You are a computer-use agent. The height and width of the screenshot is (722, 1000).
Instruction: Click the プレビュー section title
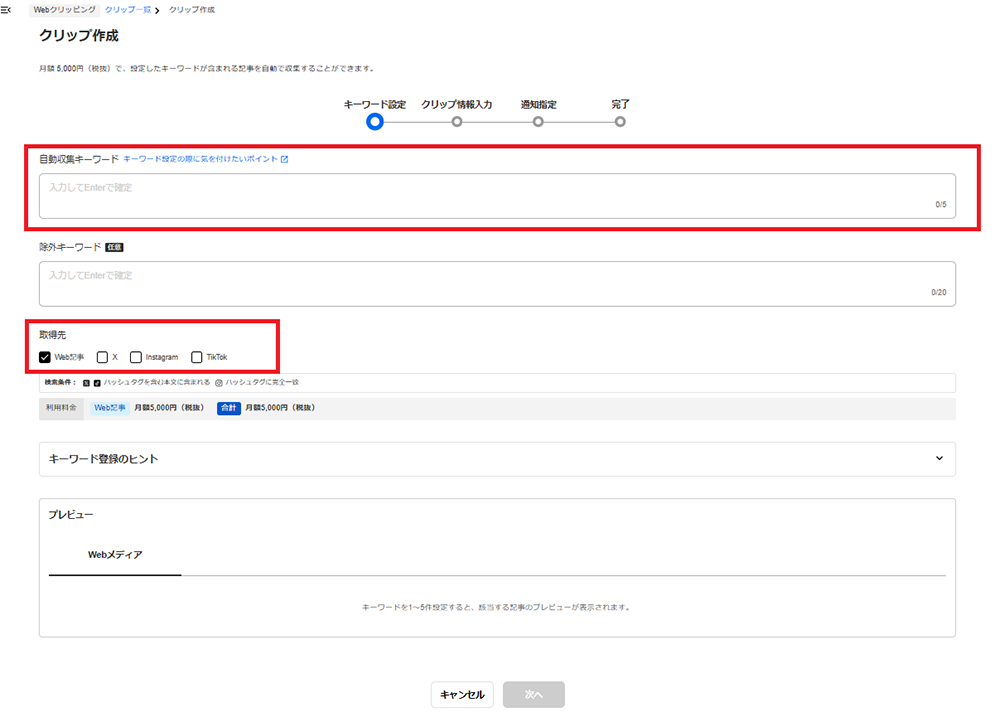(x=71, y=515)
